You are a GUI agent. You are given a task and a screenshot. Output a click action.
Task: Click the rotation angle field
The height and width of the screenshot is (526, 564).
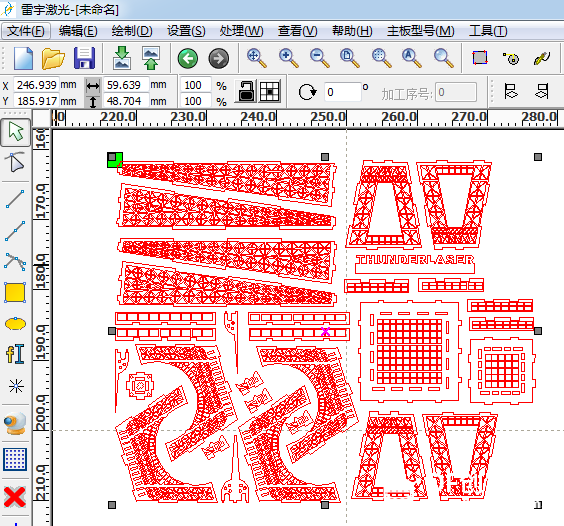[x=342, y=92]
